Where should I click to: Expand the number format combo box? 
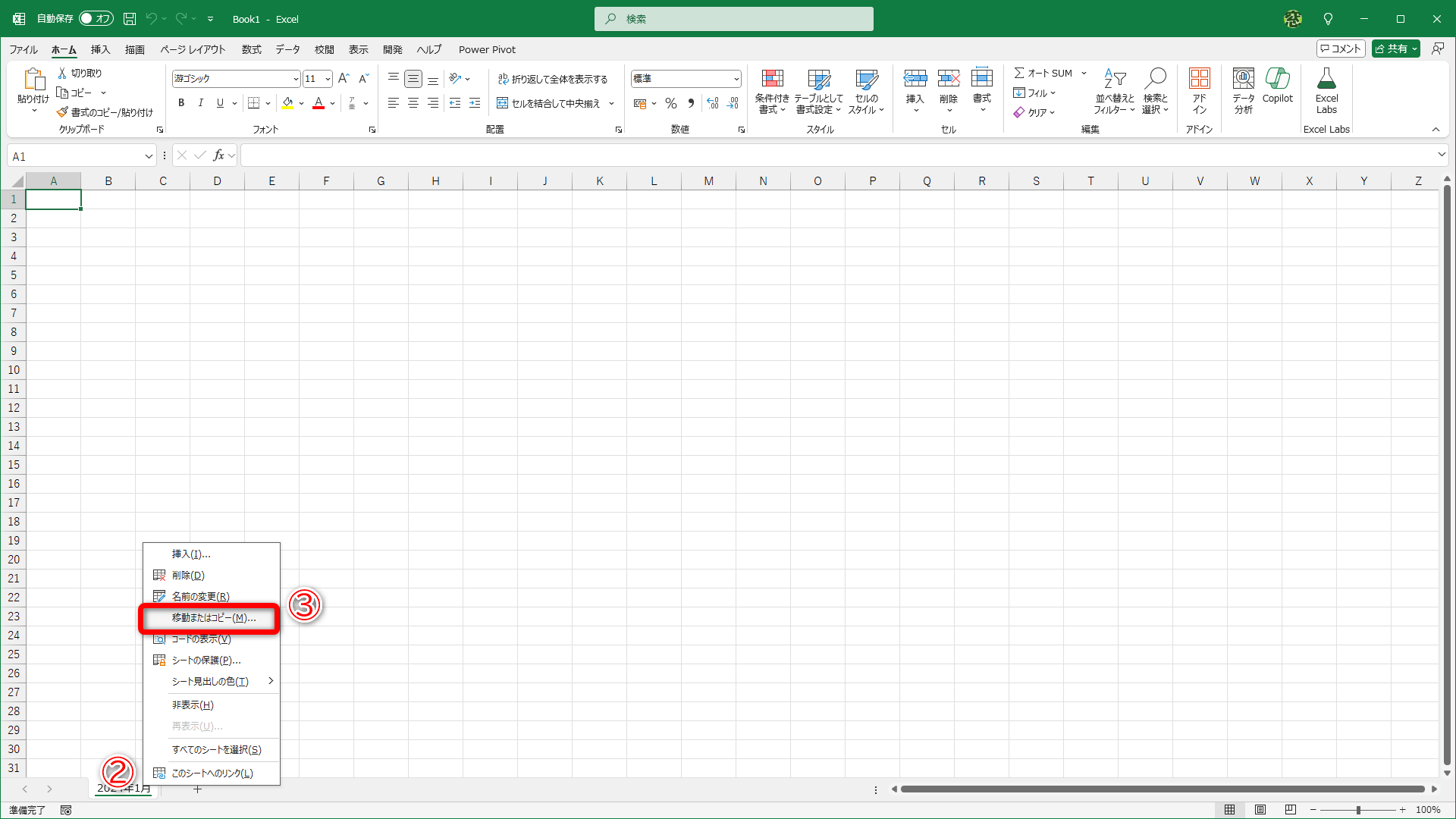tap(736, 79)
